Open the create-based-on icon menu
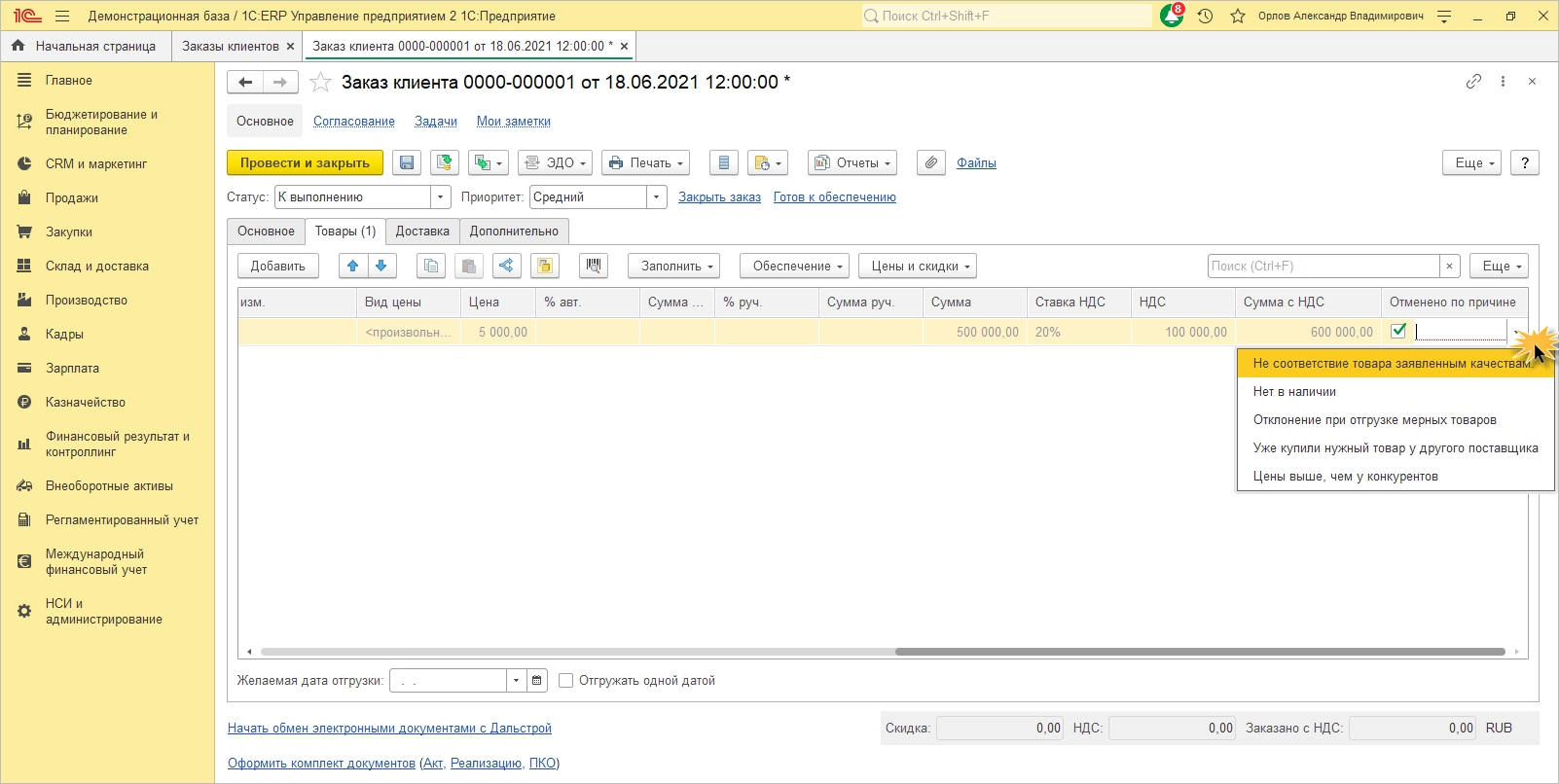The height and width of the screenshot is (784, 1559). pos(488,163)
